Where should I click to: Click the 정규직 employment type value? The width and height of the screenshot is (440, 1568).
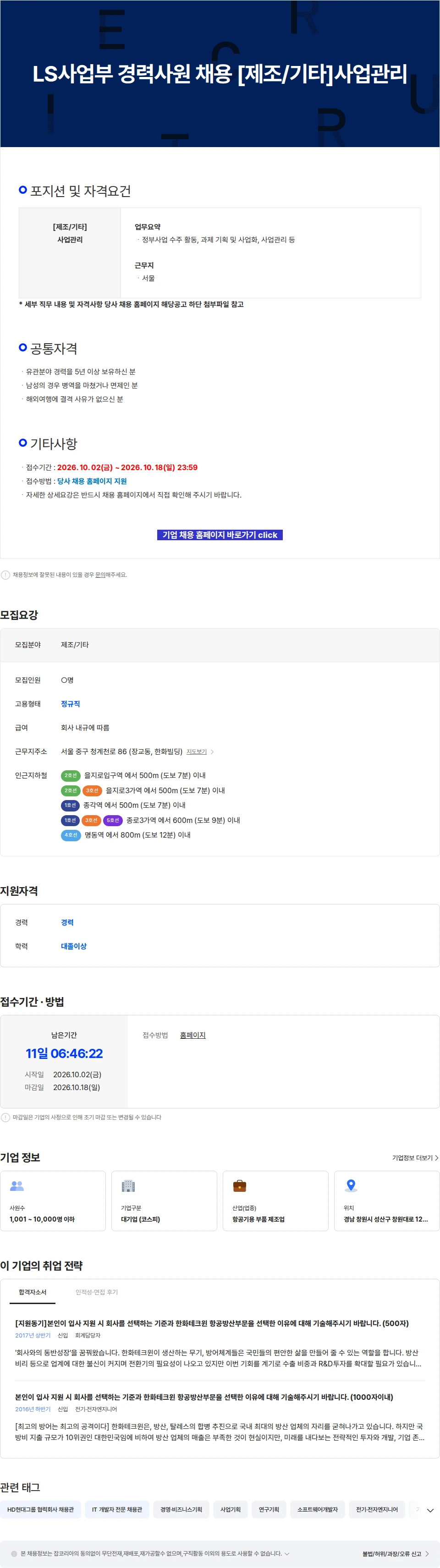pyautogui.click(x=71, y=704)
